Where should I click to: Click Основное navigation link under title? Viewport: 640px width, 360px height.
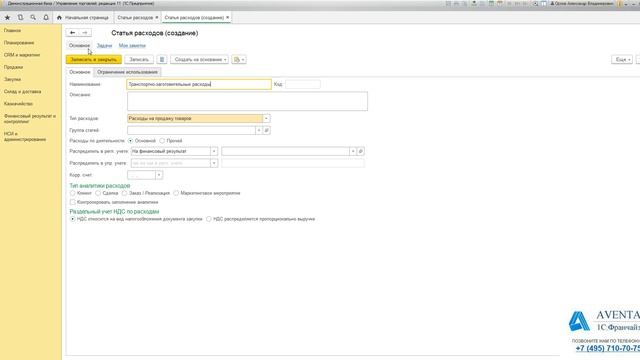pyautogui.click(x=79, y=45)
